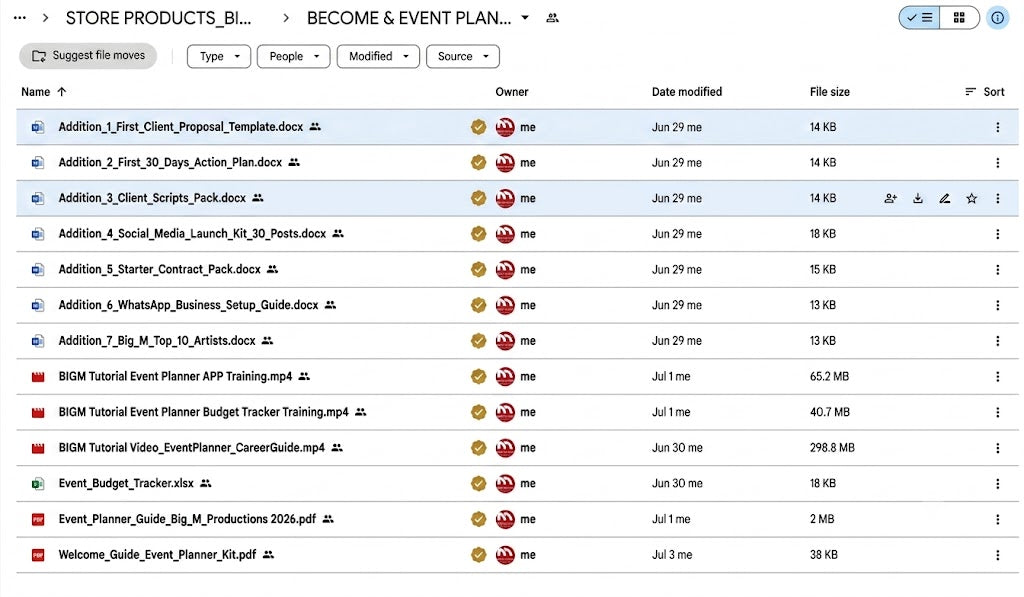
Task: Open more actions for Addition_5_Starter_Contract_Pack.docx
Action: click(x=997, y=270)
